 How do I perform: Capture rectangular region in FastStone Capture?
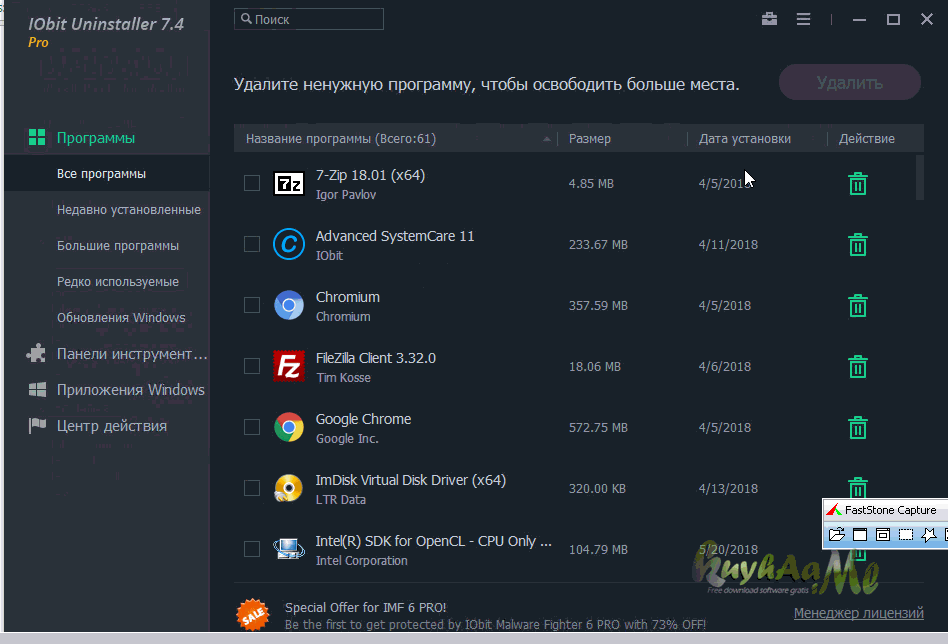tap(906, 535)
